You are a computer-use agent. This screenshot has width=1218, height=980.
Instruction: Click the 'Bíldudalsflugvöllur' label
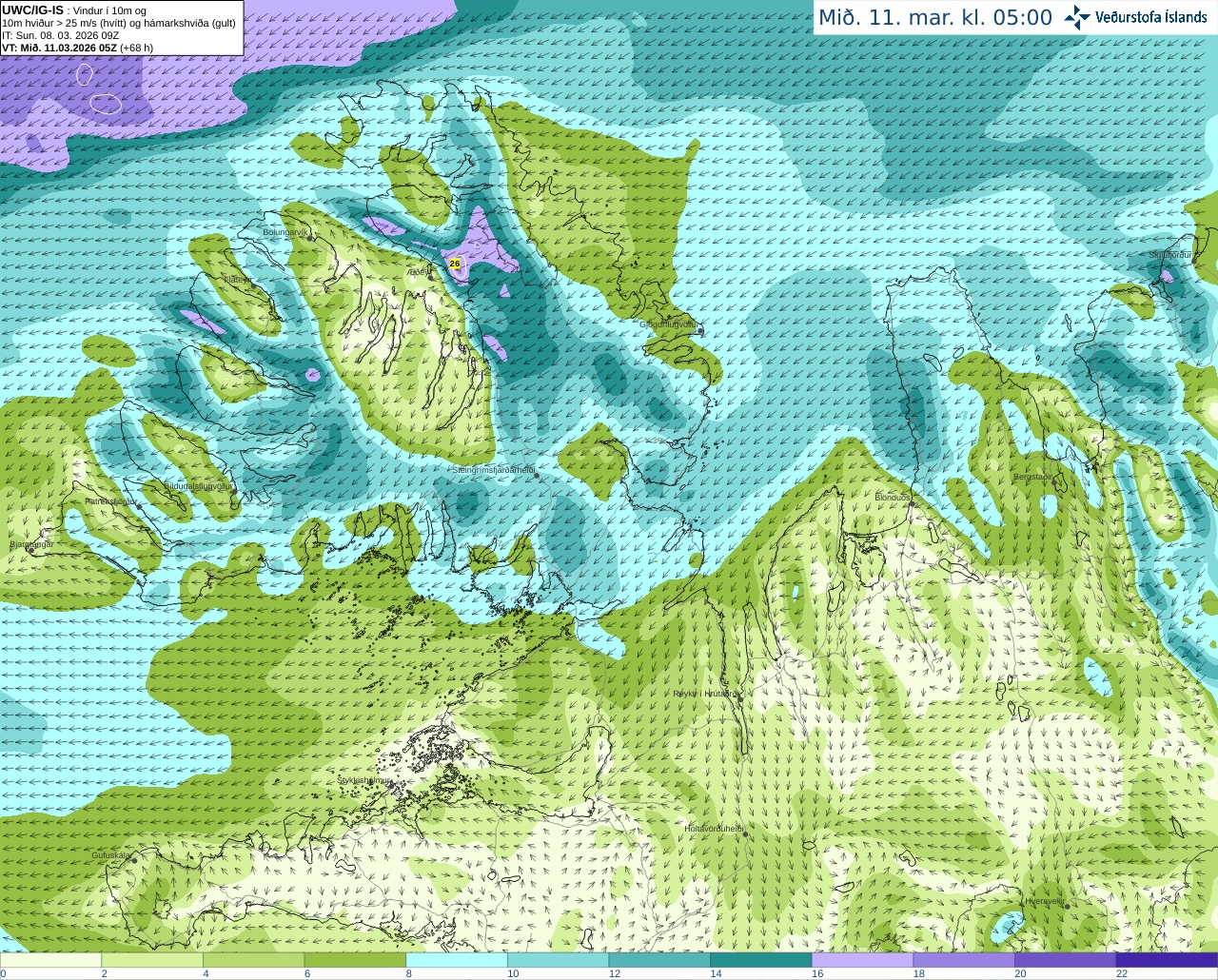(197, 485)
